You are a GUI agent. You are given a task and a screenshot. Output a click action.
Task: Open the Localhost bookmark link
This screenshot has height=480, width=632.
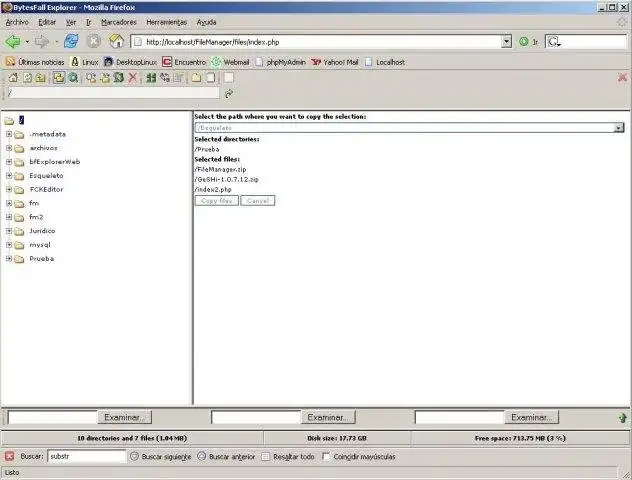[385, 62]
